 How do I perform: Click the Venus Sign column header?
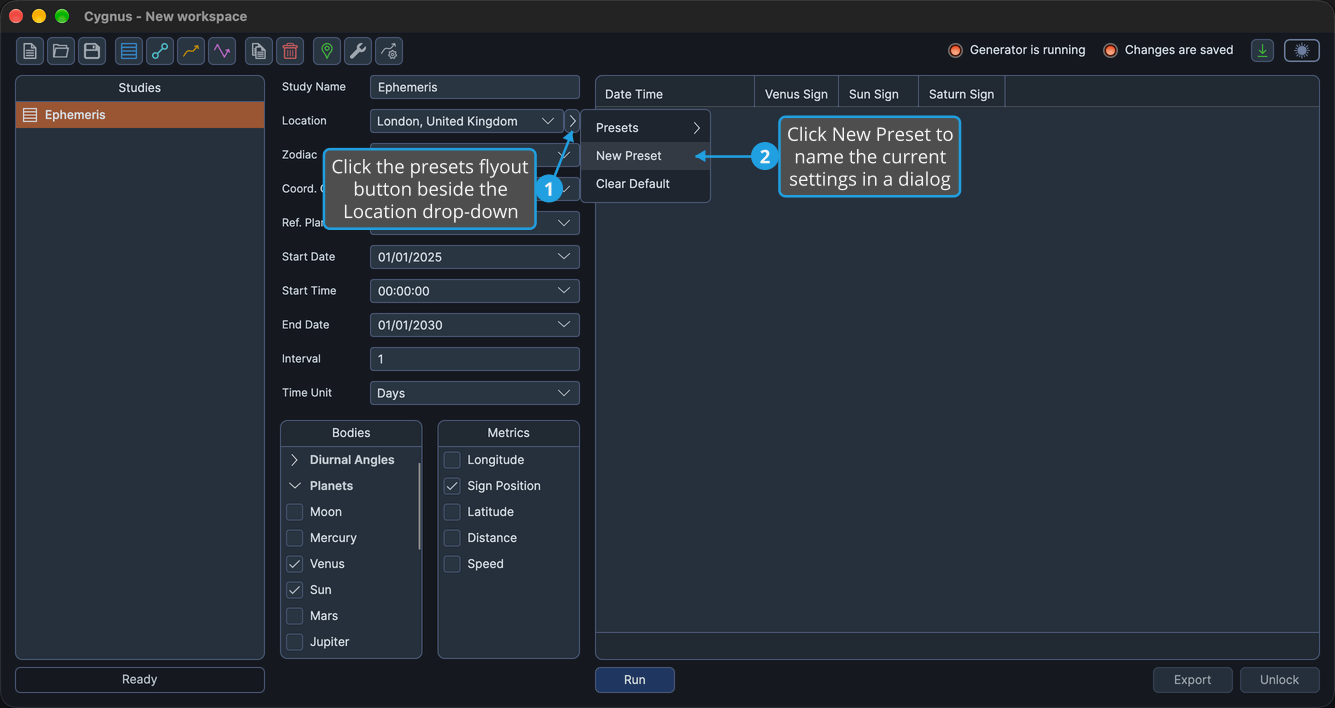coord(796,94)
